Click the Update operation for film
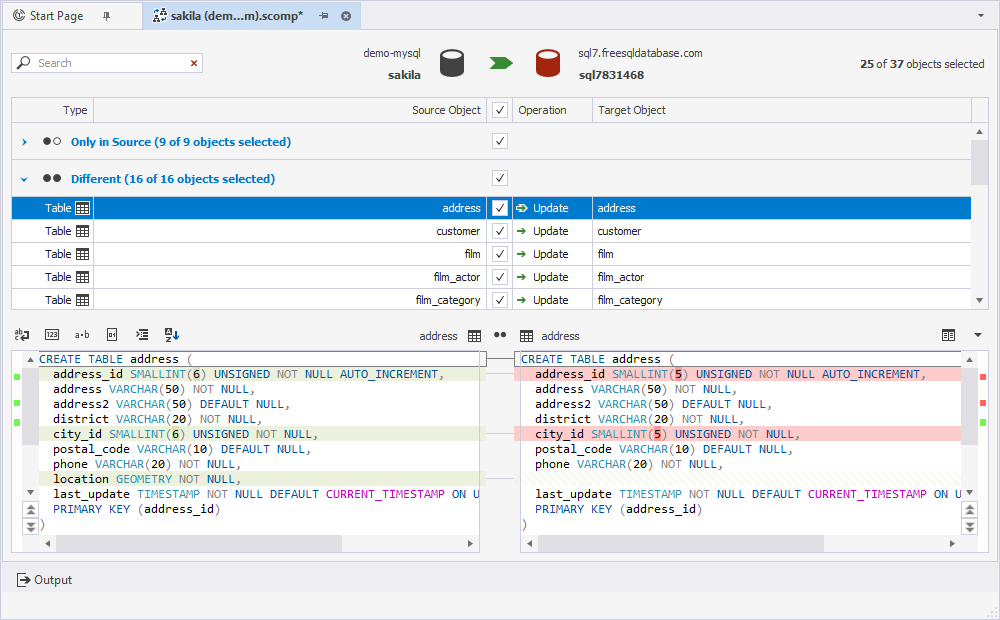 point(550,254)
